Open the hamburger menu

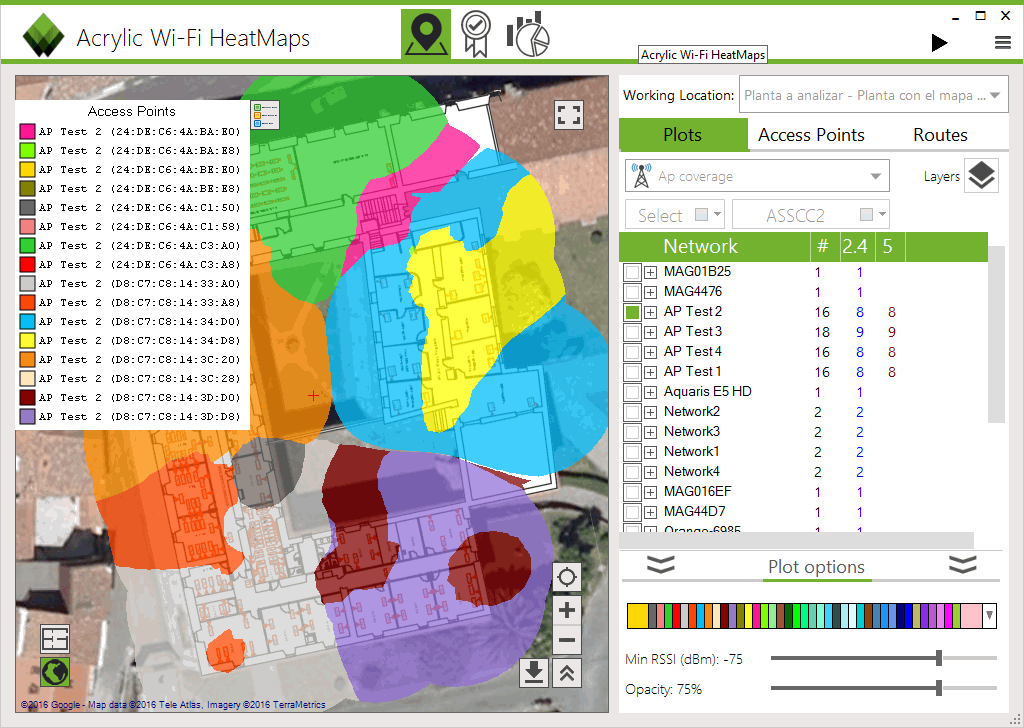click(1002, 43)
